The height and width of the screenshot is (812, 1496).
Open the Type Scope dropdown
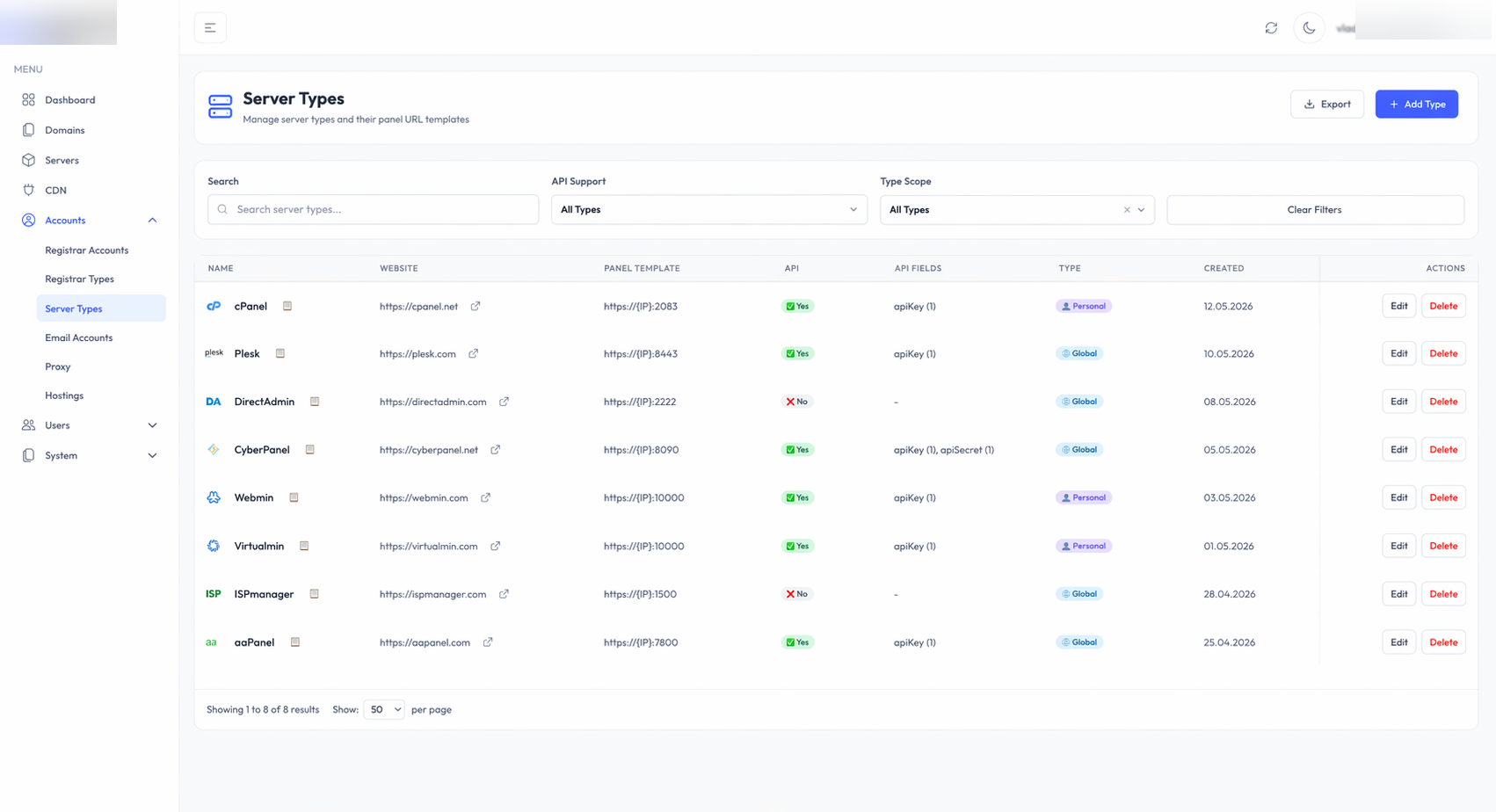click(1017, 210)
